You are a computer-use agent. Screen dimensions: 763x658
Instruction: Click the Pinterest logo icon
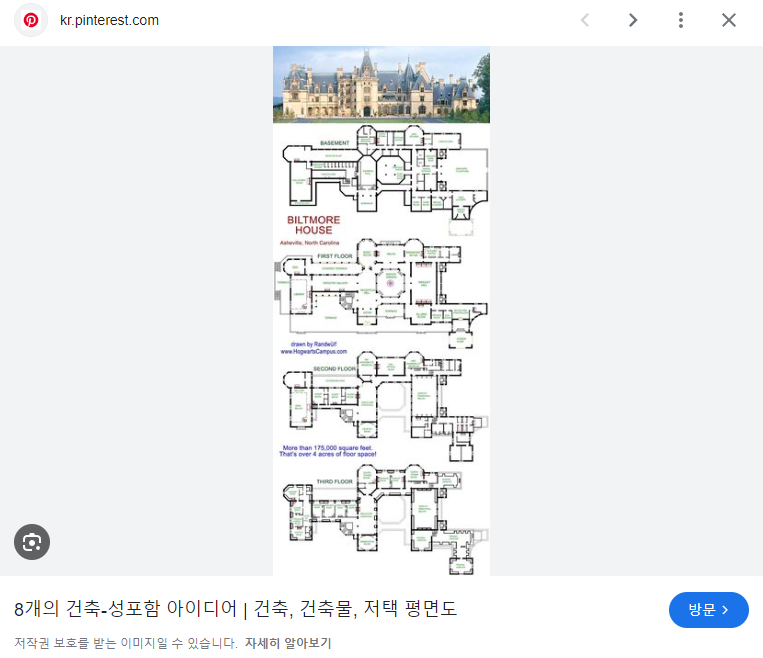[31, 20]
